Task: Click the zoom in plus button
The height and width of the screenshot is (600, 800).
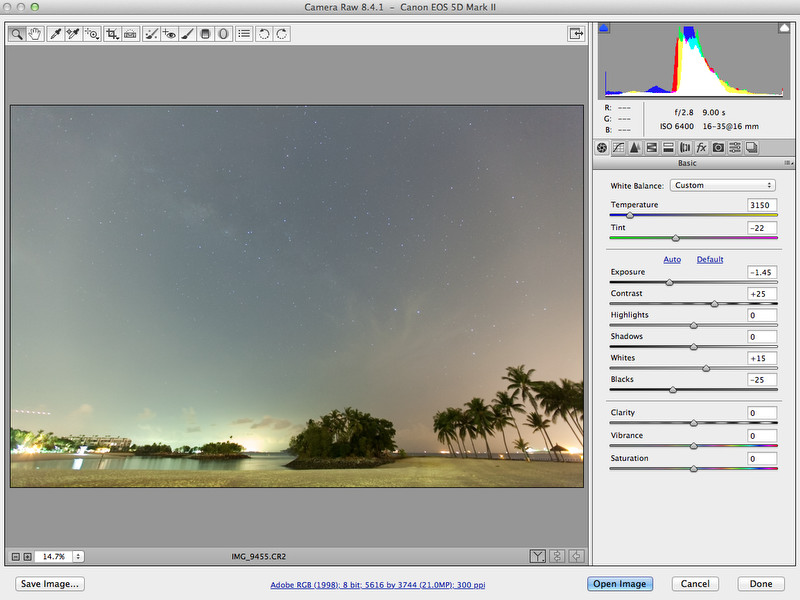Action: (x=28, y=557)
